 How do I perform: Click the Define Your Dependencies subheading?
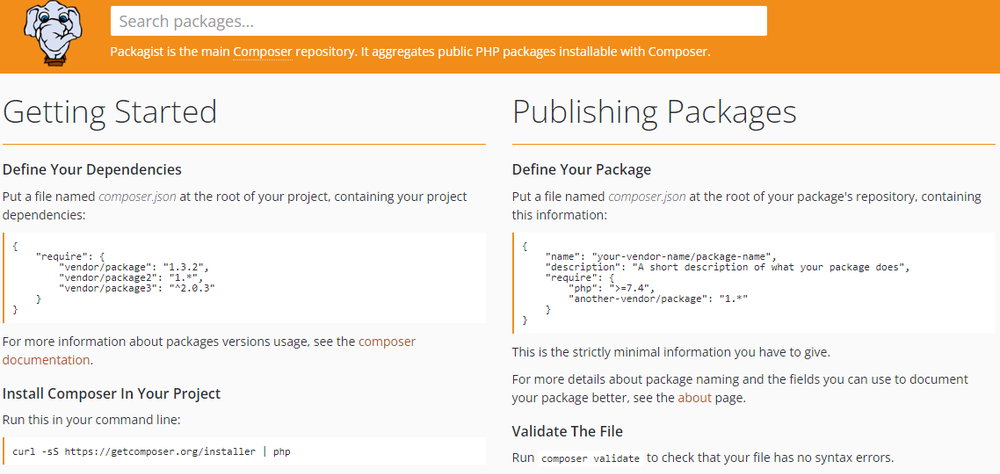92,170
